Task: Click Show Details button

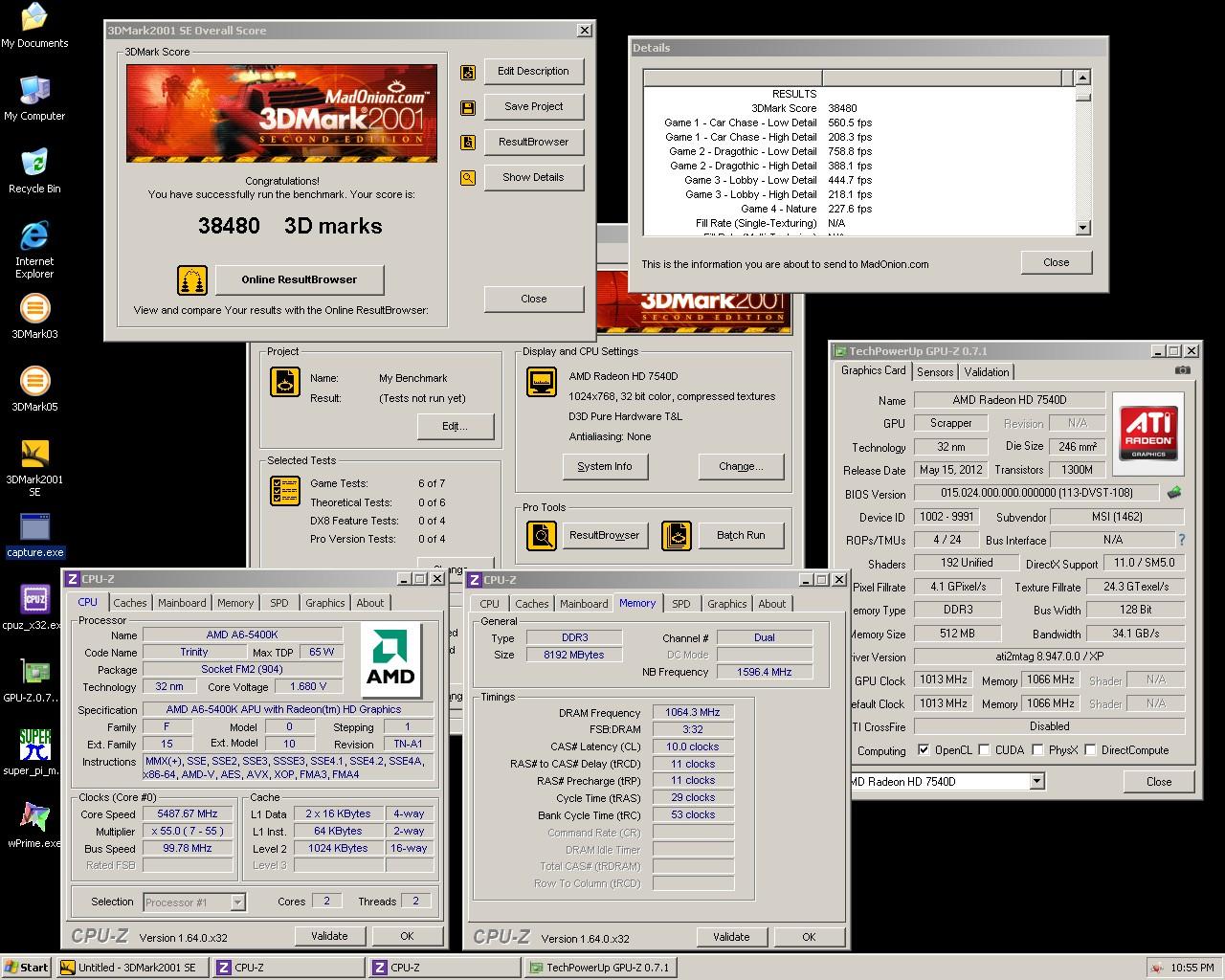Action: [x=533, y=178]
